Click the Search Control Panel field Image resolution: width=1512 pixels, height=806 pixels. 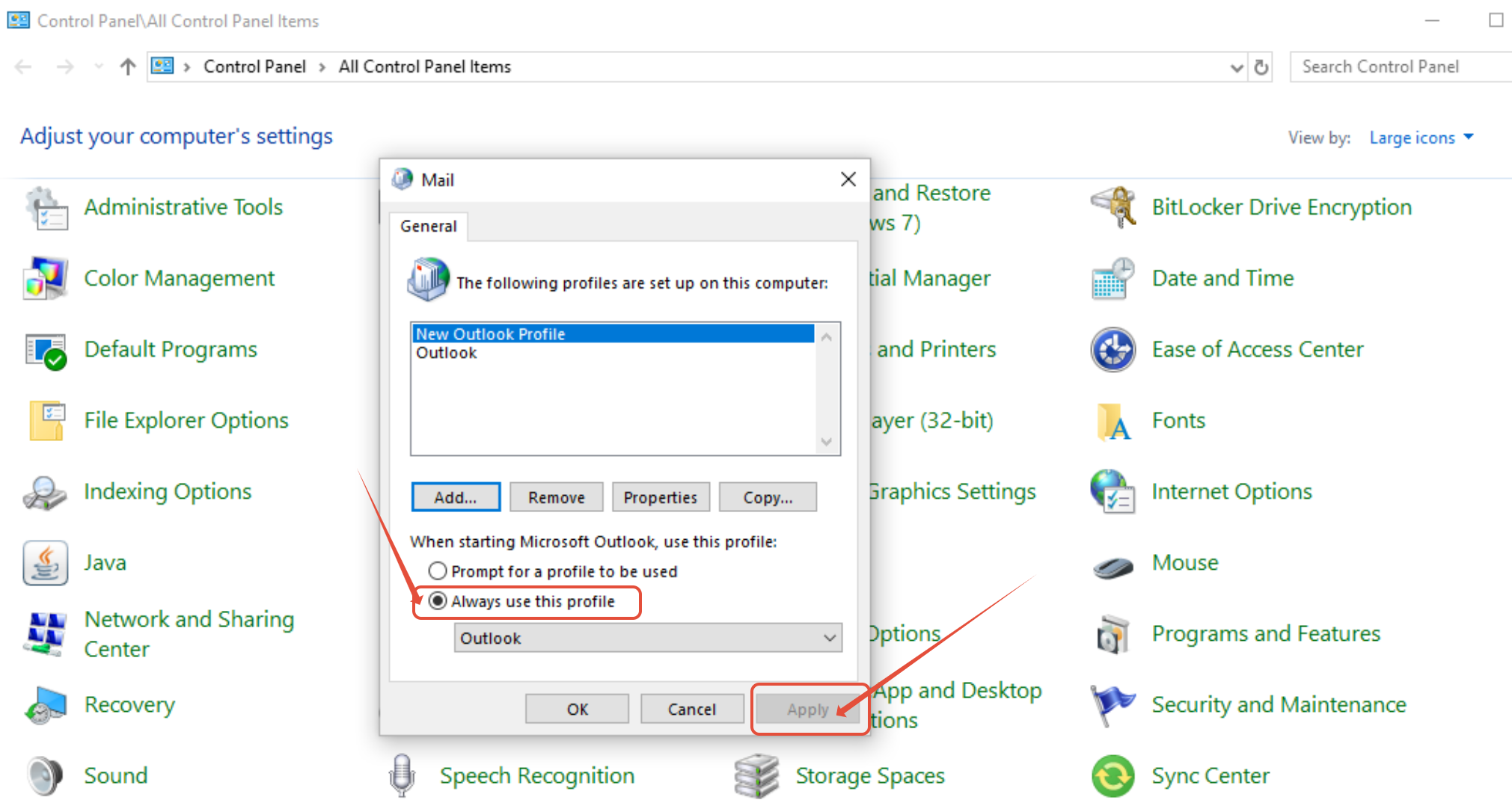pyautogui.click(x=1402, y=67)
